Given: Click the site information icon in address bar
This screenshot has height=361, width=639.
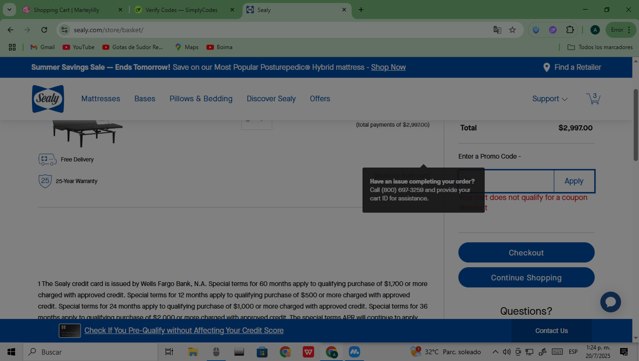Looking at the screenshot, I should tap(64, 30).
